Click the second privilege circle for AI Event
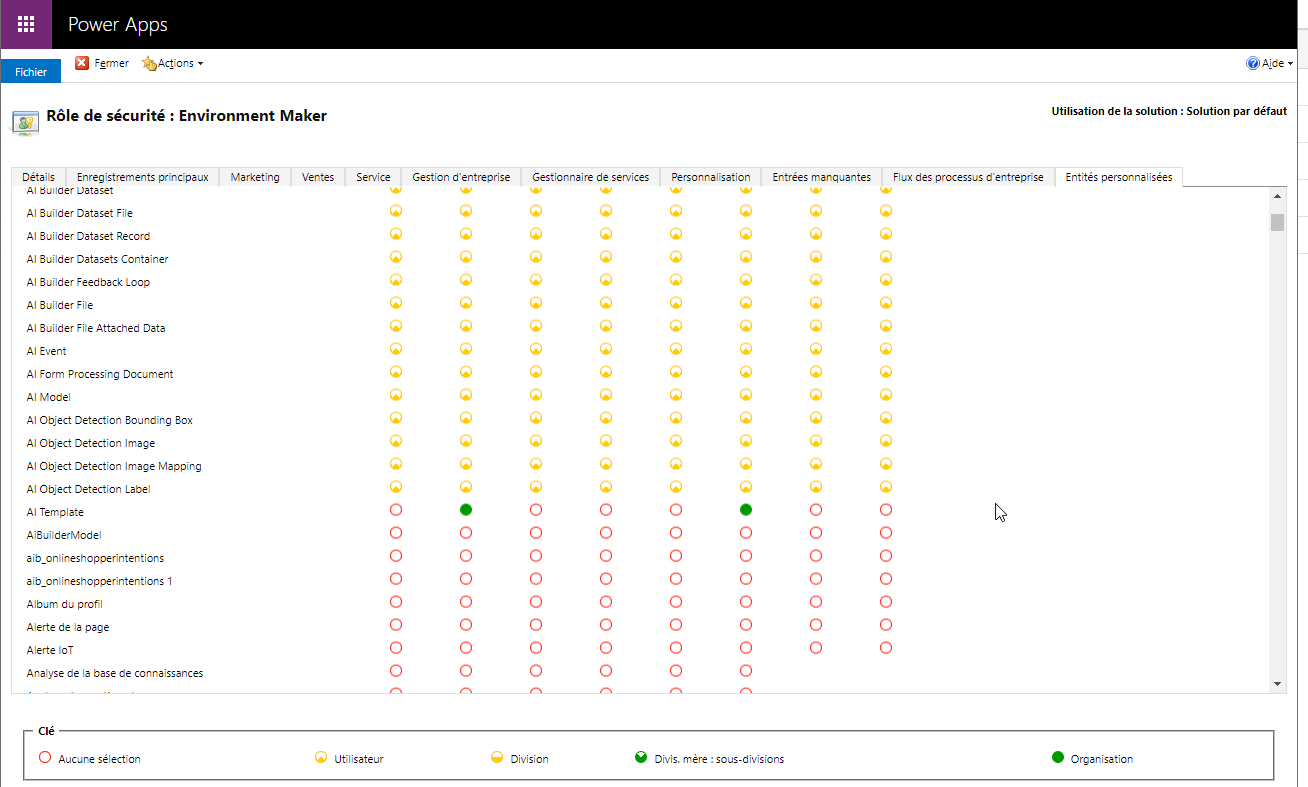Screen dimensions: 1308x787 point(466,349)
